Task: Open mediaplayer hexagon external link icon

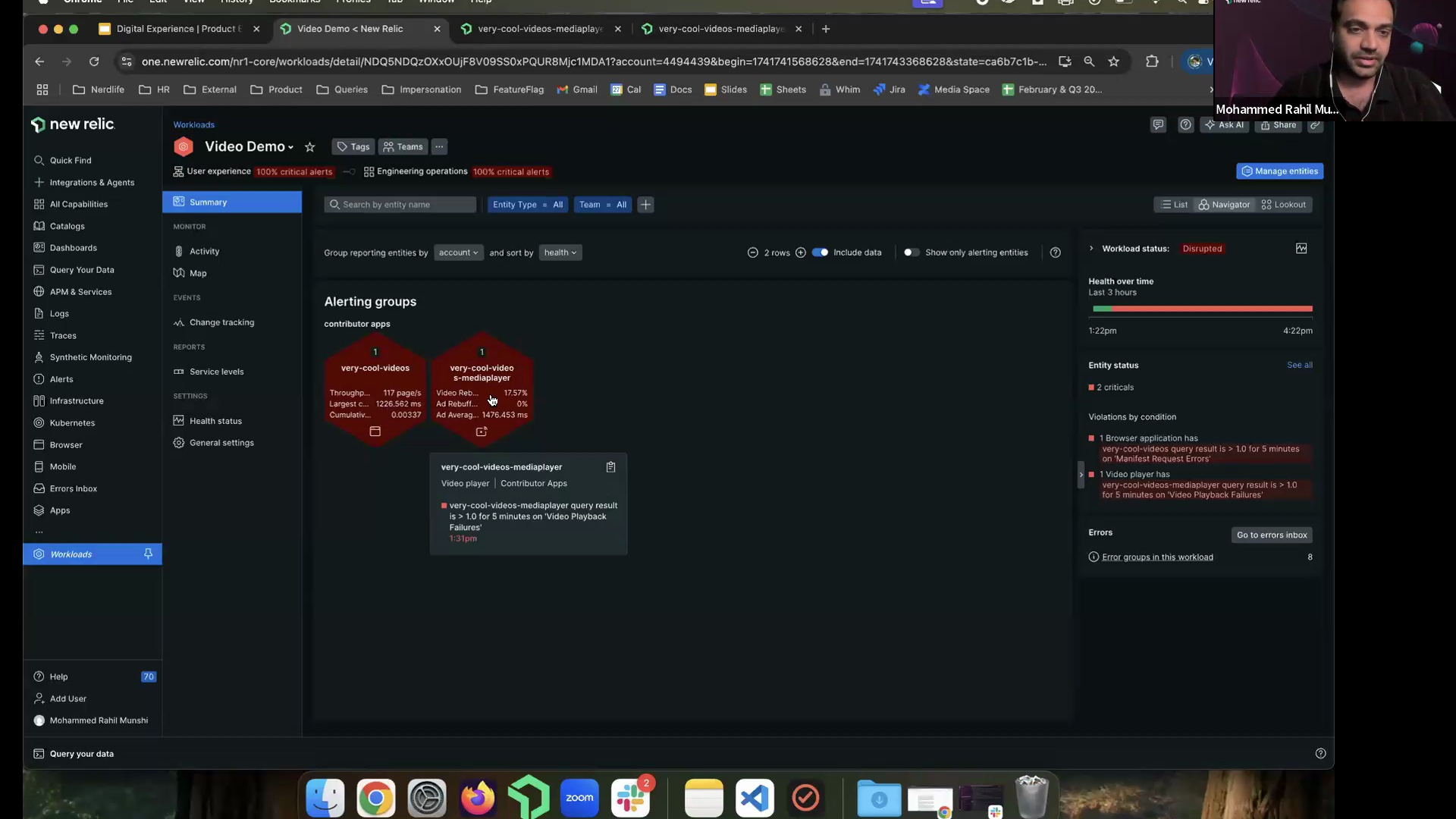Action: 482,431
